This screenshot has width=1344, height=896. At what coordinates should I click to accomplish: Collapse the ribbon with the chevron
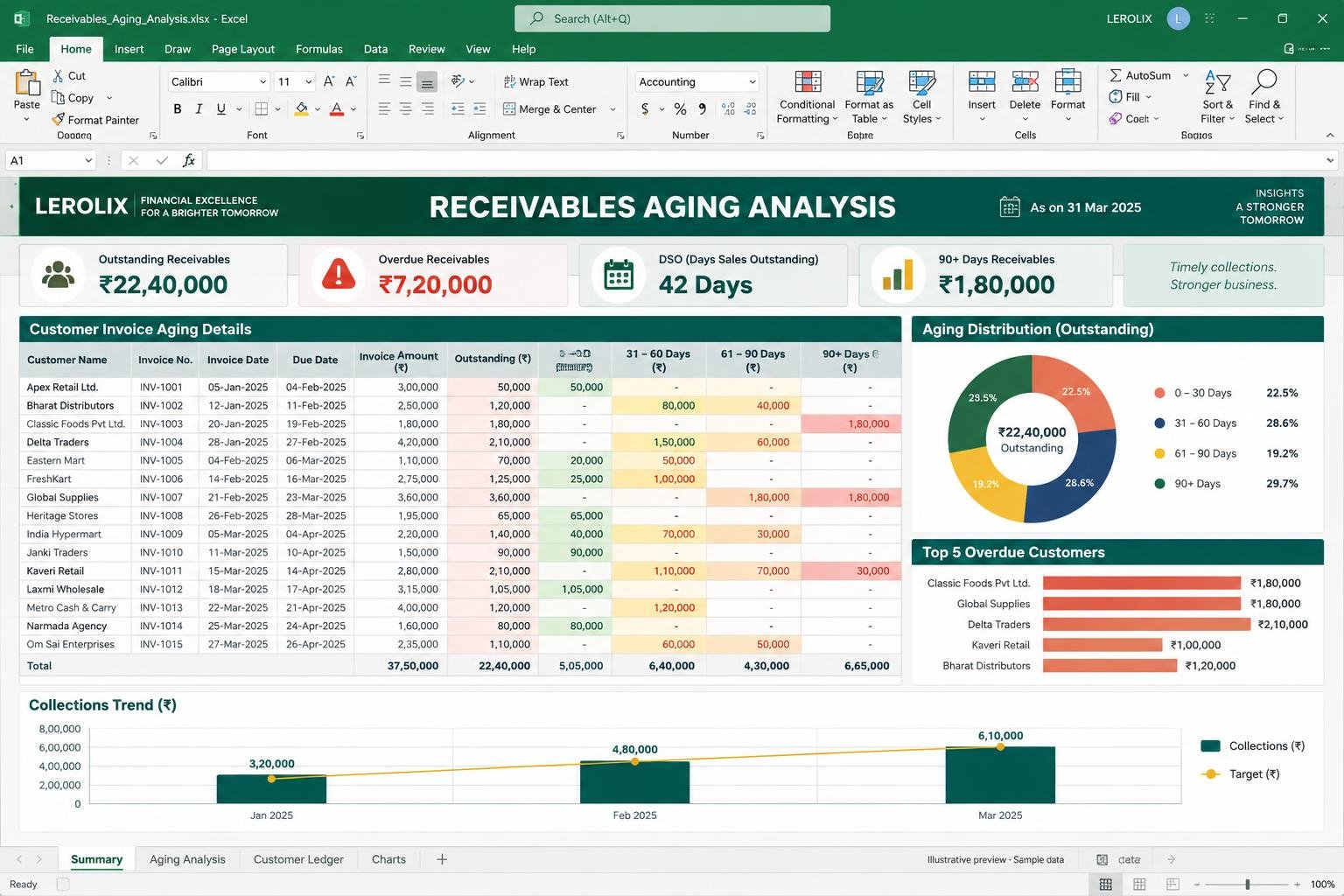(1330, 136)
